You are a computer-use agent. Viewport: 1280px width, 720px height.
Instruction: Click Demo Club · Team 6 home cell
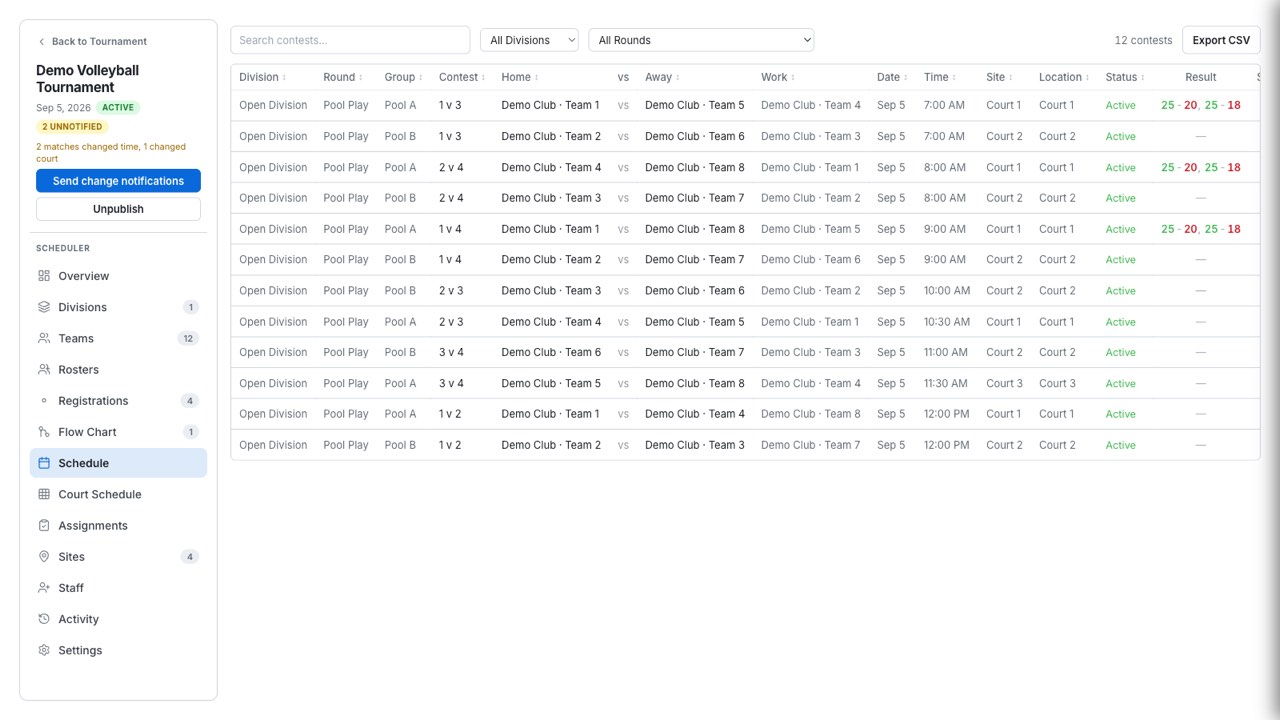551,352
